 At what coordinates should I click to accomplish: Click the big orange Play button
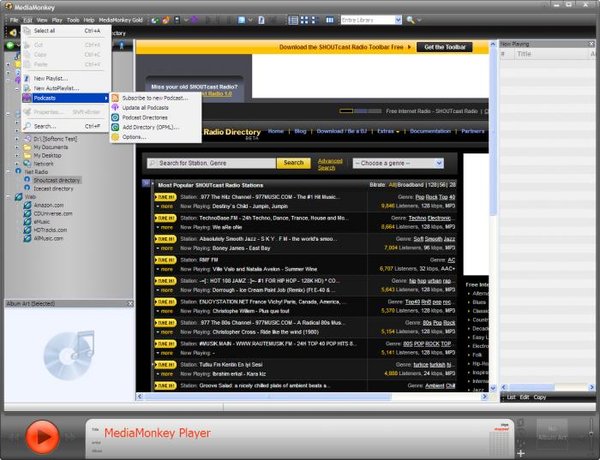42,437
